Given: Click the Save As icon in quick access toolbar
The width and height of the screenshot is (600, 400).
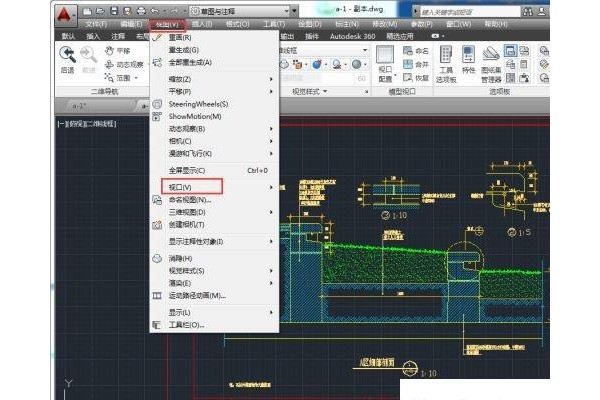Looking at the screenshot, I should (x=127, y=11).
